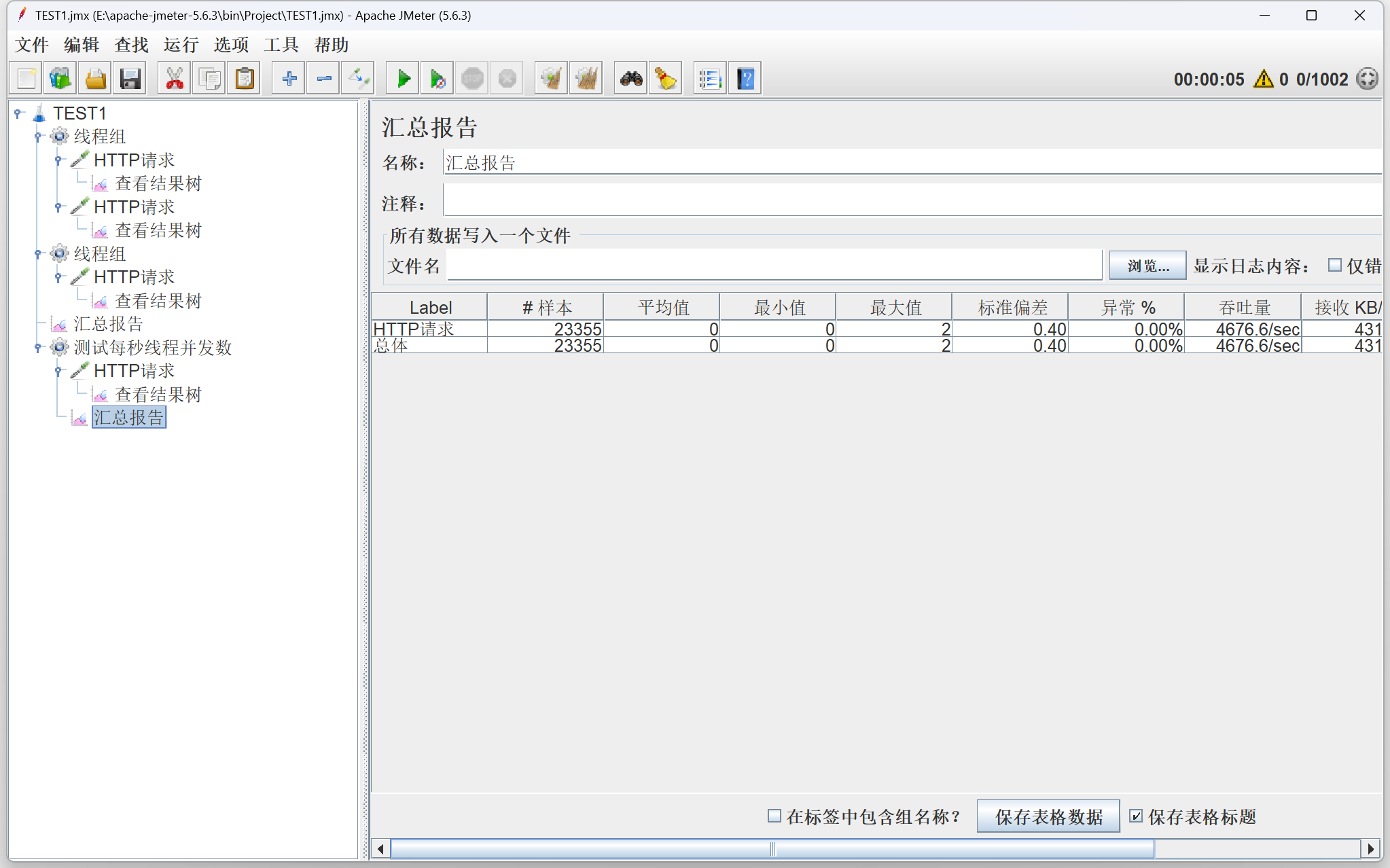Click the Cut scissors icon
The height and width of the screenshot is (868, 1390).
(x=175, y=79)
